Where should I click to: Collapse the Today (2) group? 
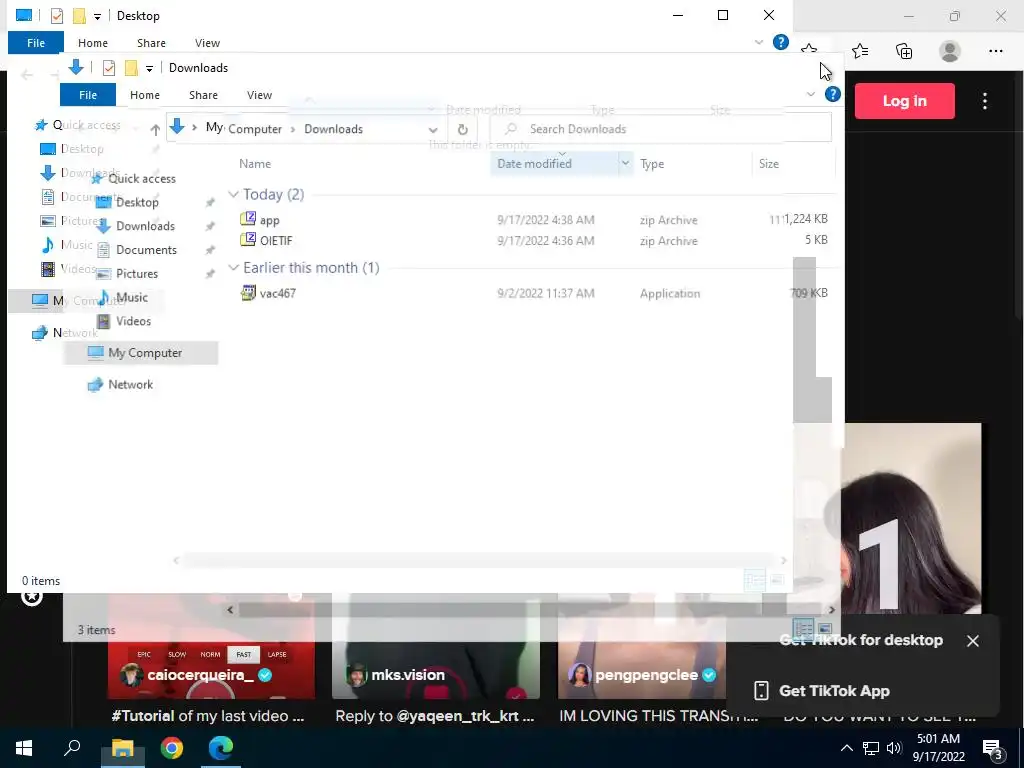(233, 195)
